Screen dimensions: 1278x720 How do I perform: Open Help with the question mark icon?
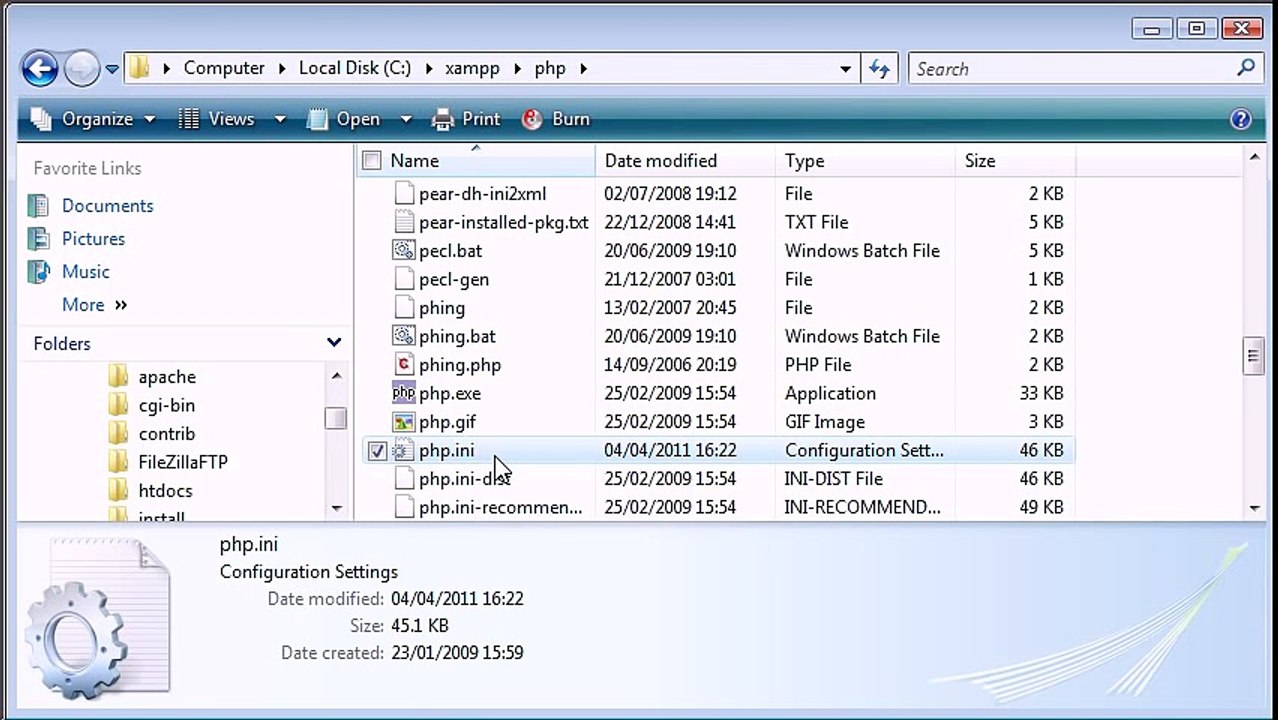coord(1240,119)
